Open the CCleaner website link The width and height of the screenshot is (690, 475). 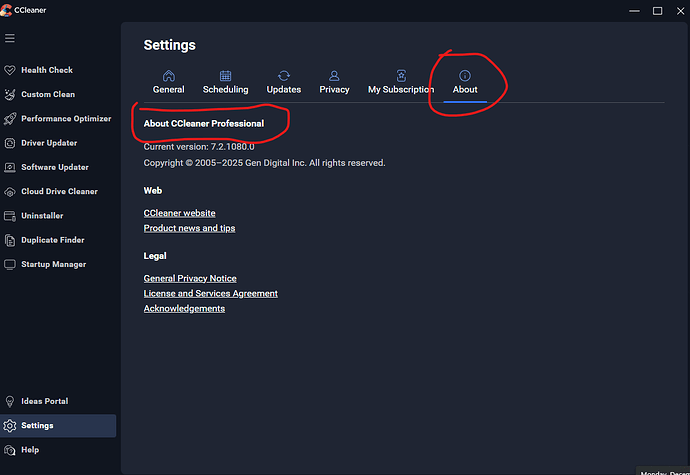pos(179,213)
